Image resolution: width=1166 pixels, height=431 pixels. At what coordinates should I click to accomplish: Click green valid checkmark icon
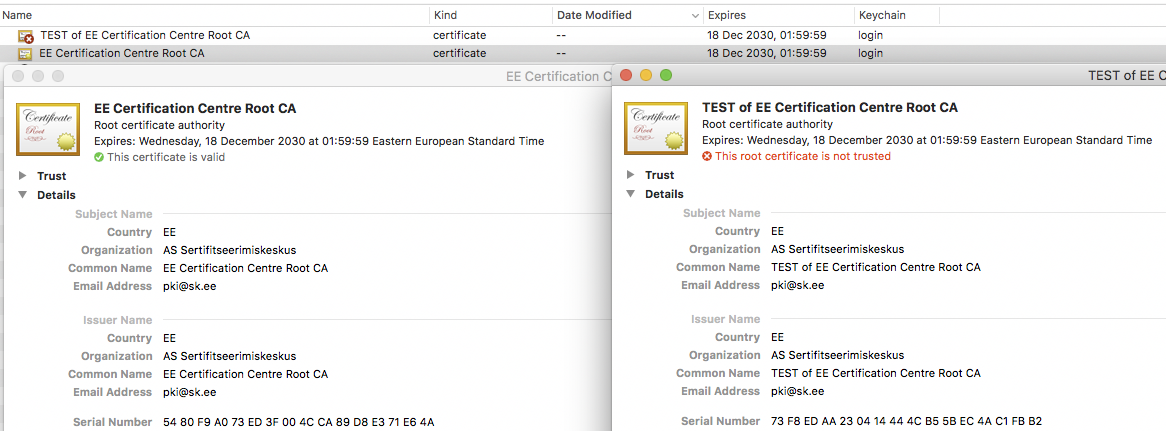point(100,157)
